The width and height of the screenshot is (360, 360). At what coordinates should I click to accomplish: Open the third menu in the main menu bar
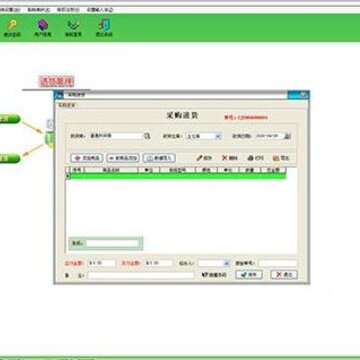pos(68,10)
